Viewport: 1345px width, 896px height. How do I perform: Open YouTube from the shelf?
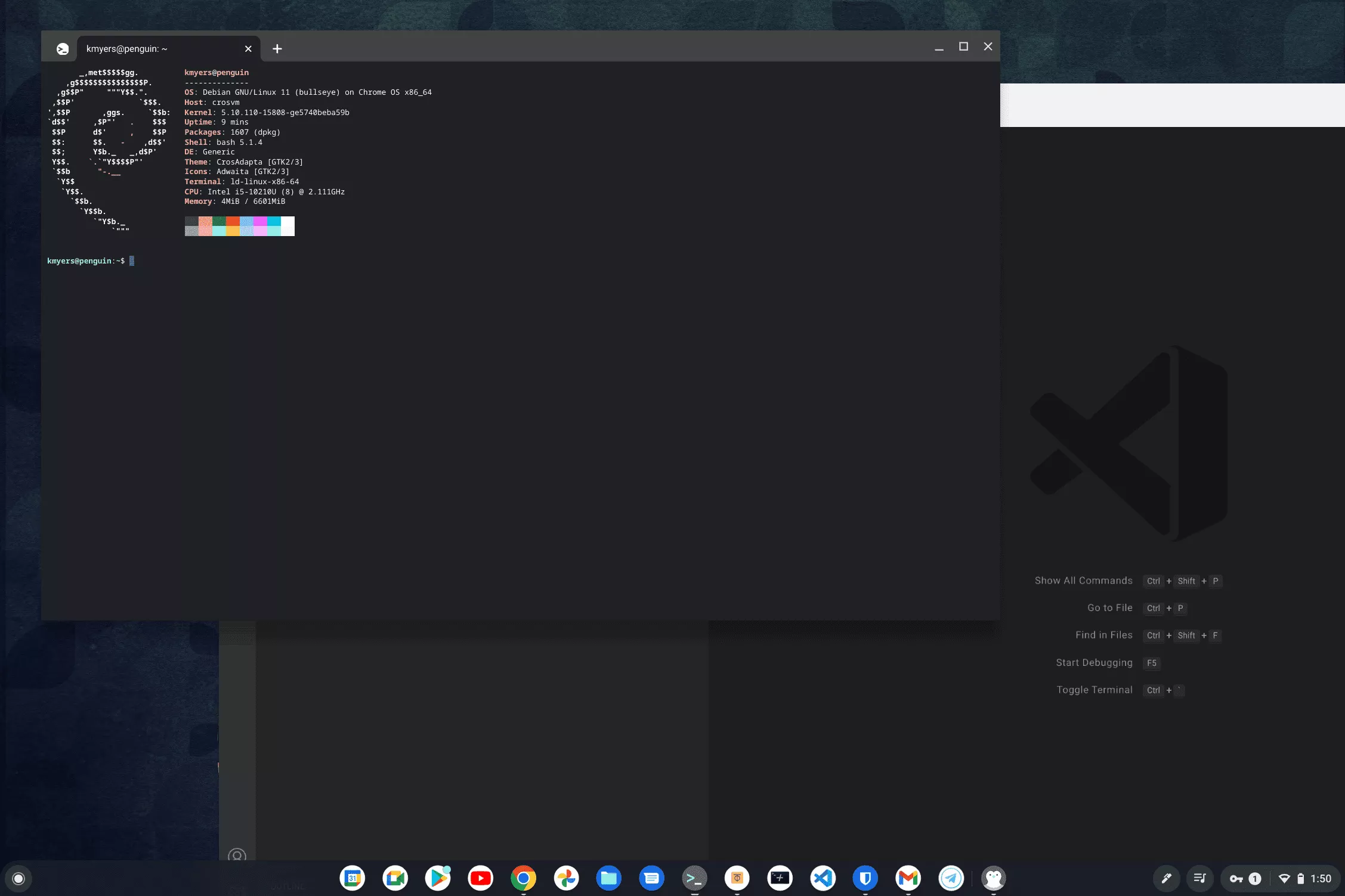point(481,878)
